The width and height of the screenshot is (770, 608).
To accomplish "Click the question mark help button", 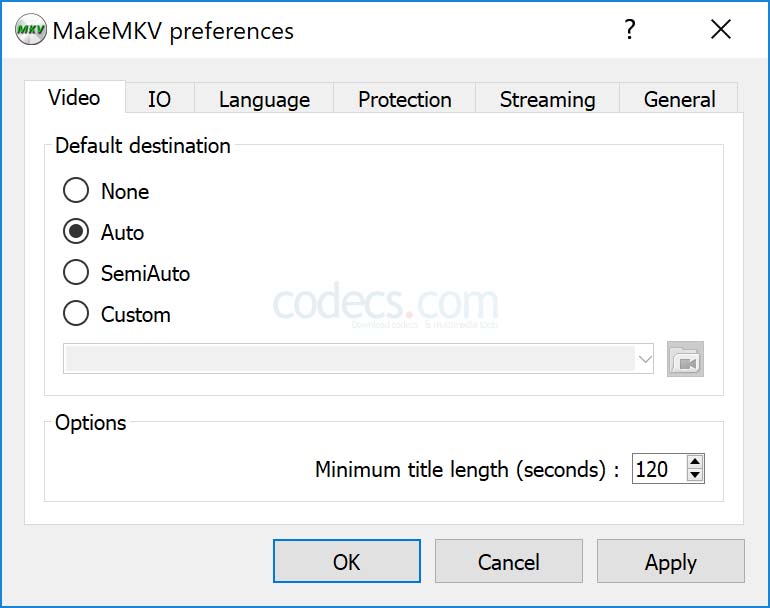I will (630, 29).
